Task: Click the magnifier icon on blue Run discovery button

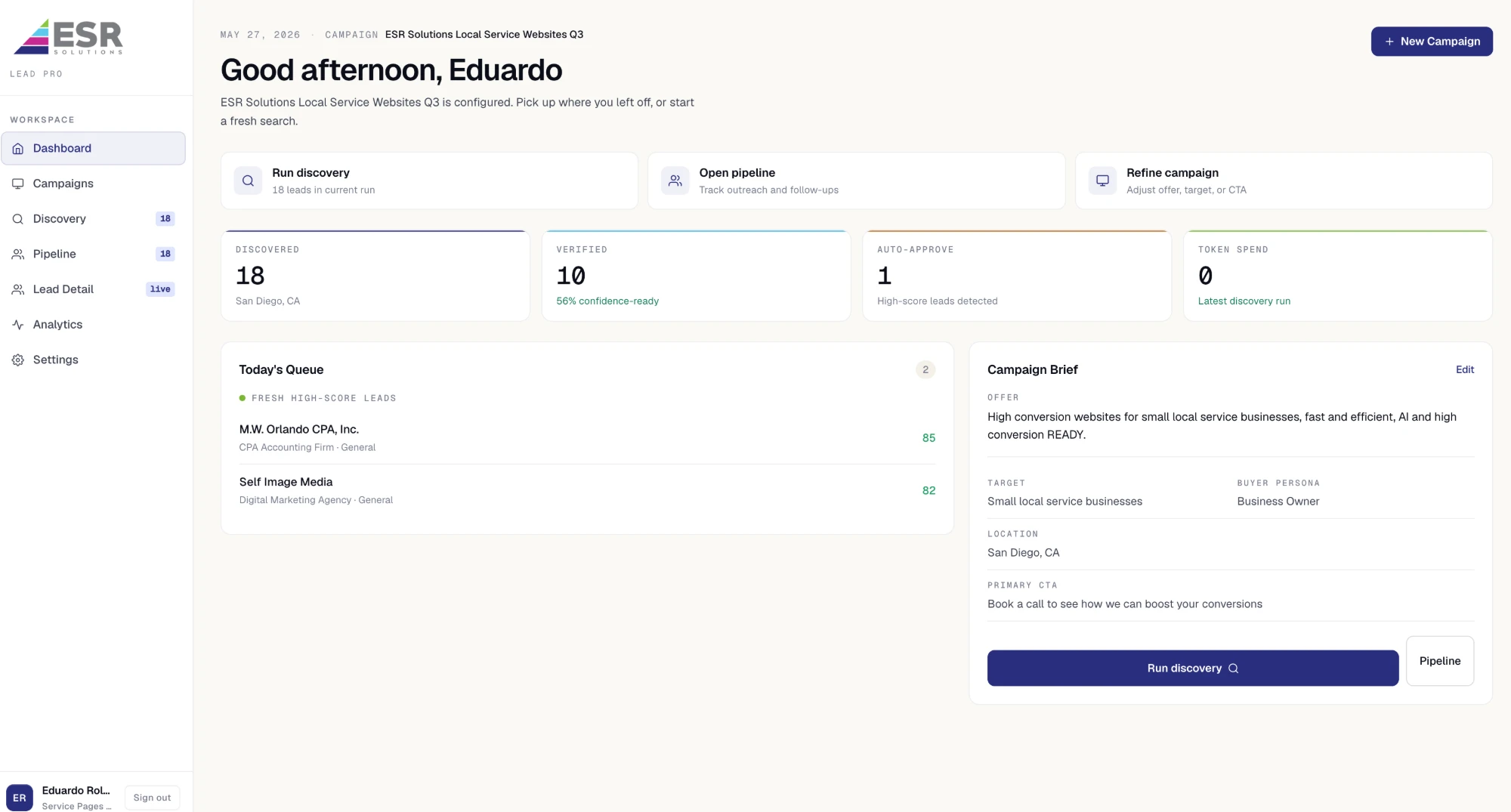Action: tap(1234, 668)
